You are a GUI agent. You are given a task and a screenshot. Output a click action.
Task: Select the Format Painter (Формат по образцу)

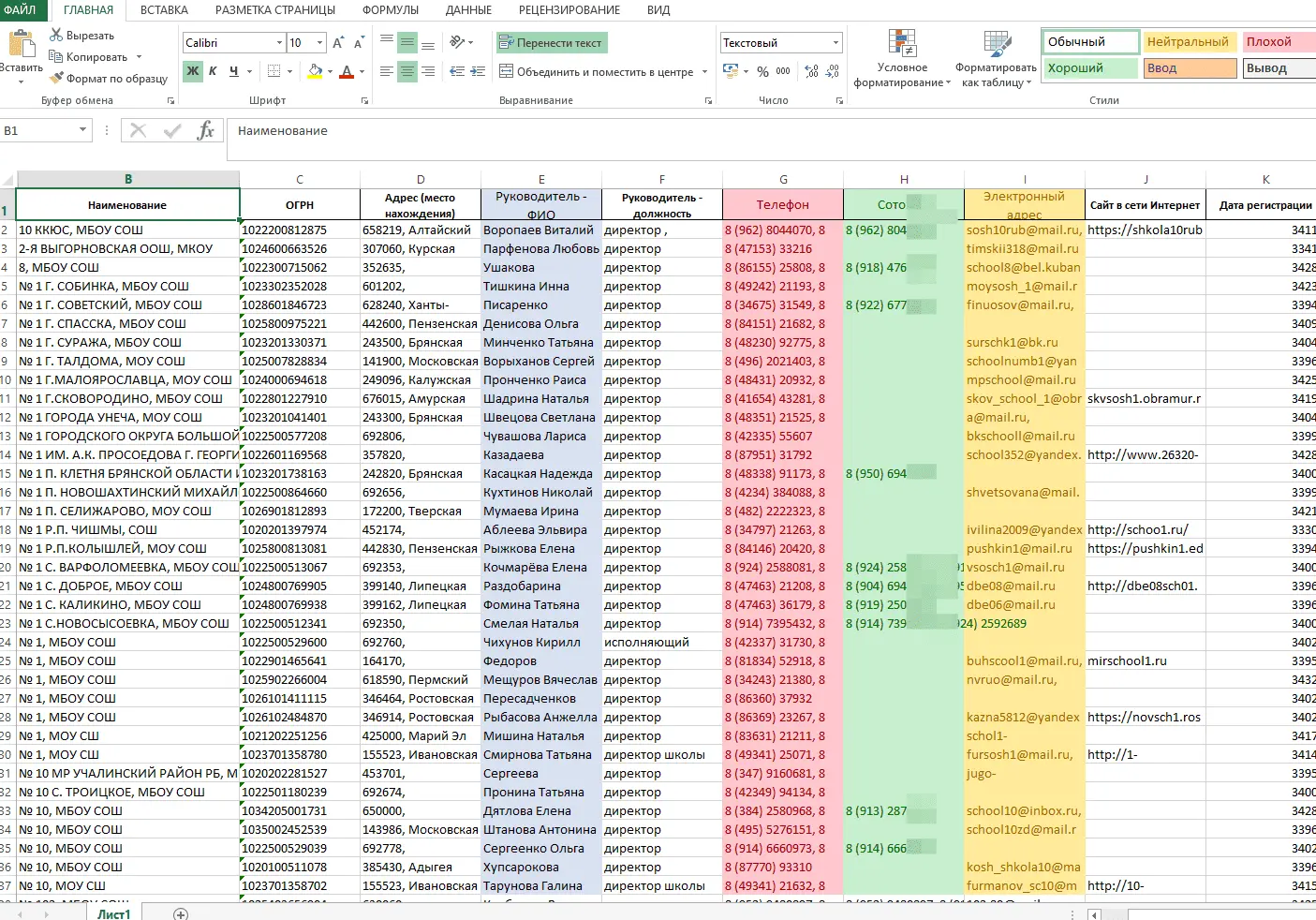[109, 79]
